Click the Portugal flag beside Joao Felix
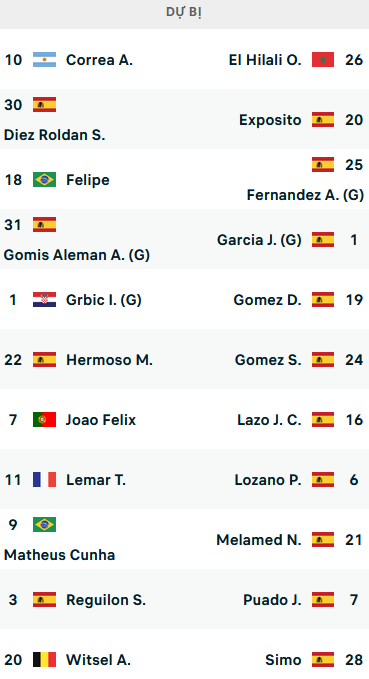The image size is (369, 679). click(44, 420)
